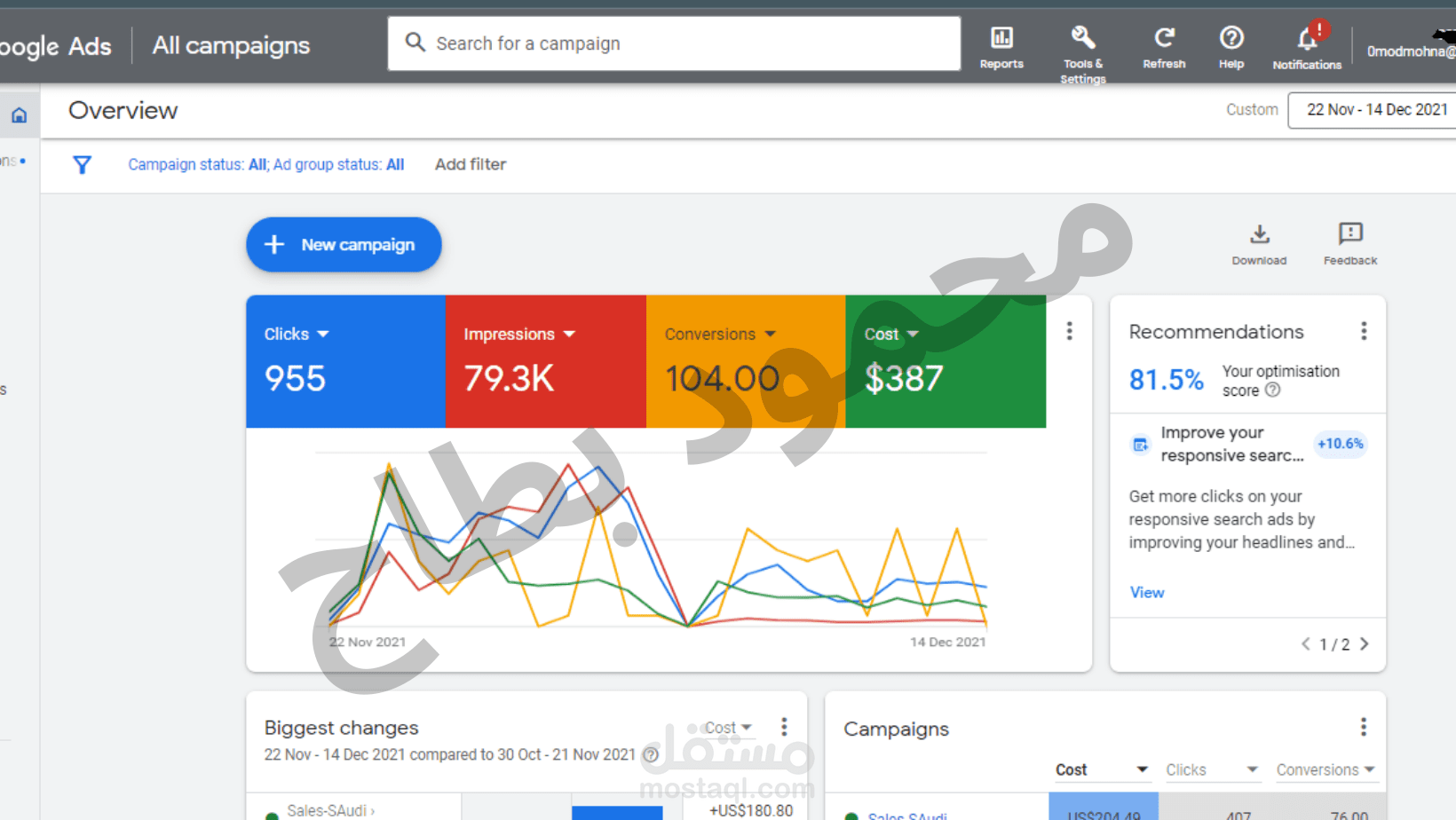Click the New campaign button
This screenshot has width=1456, height=820.
tap(344, 245)
